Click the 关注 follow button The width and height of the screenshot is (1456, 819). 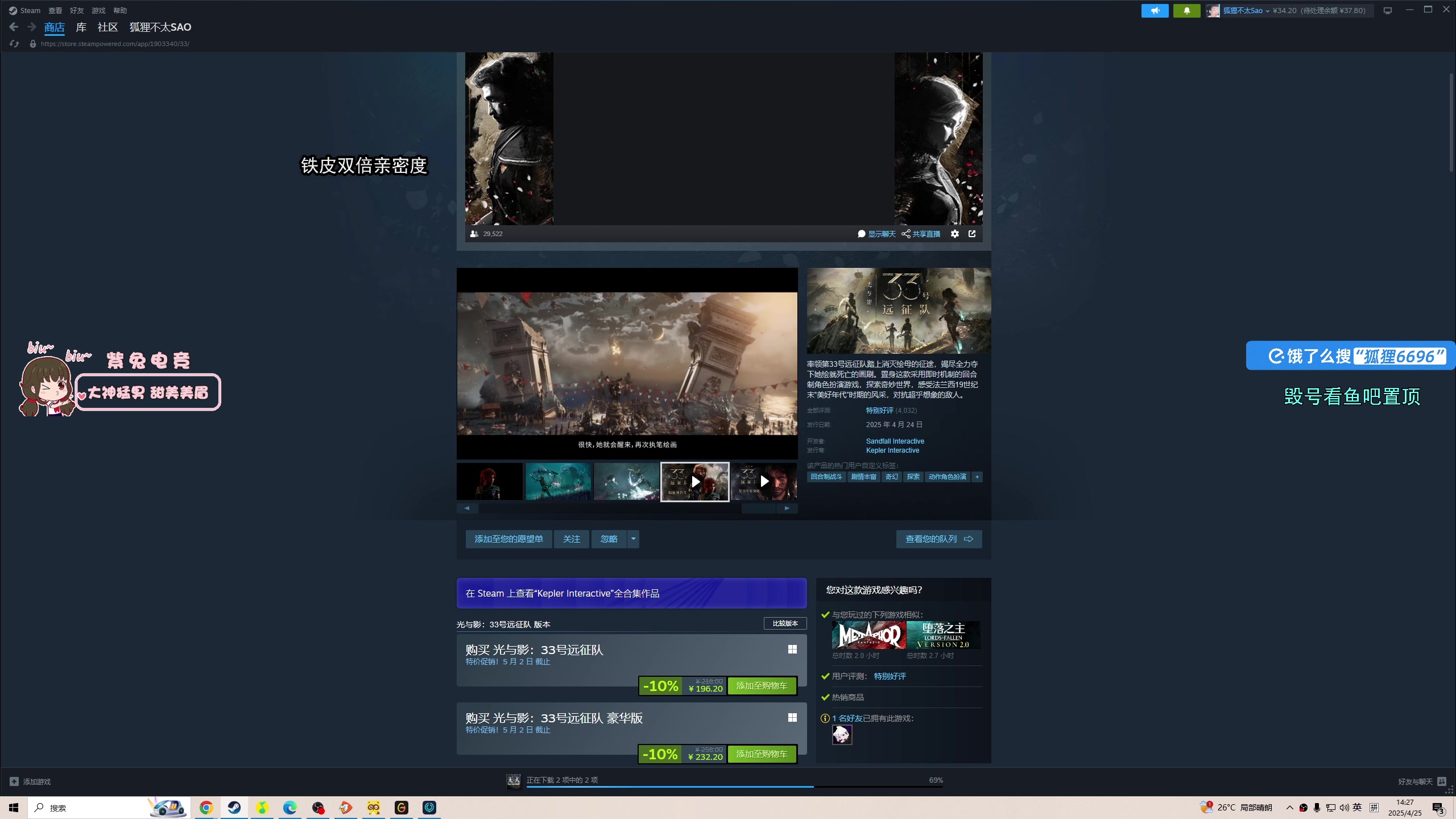click(x=571, y=539)
